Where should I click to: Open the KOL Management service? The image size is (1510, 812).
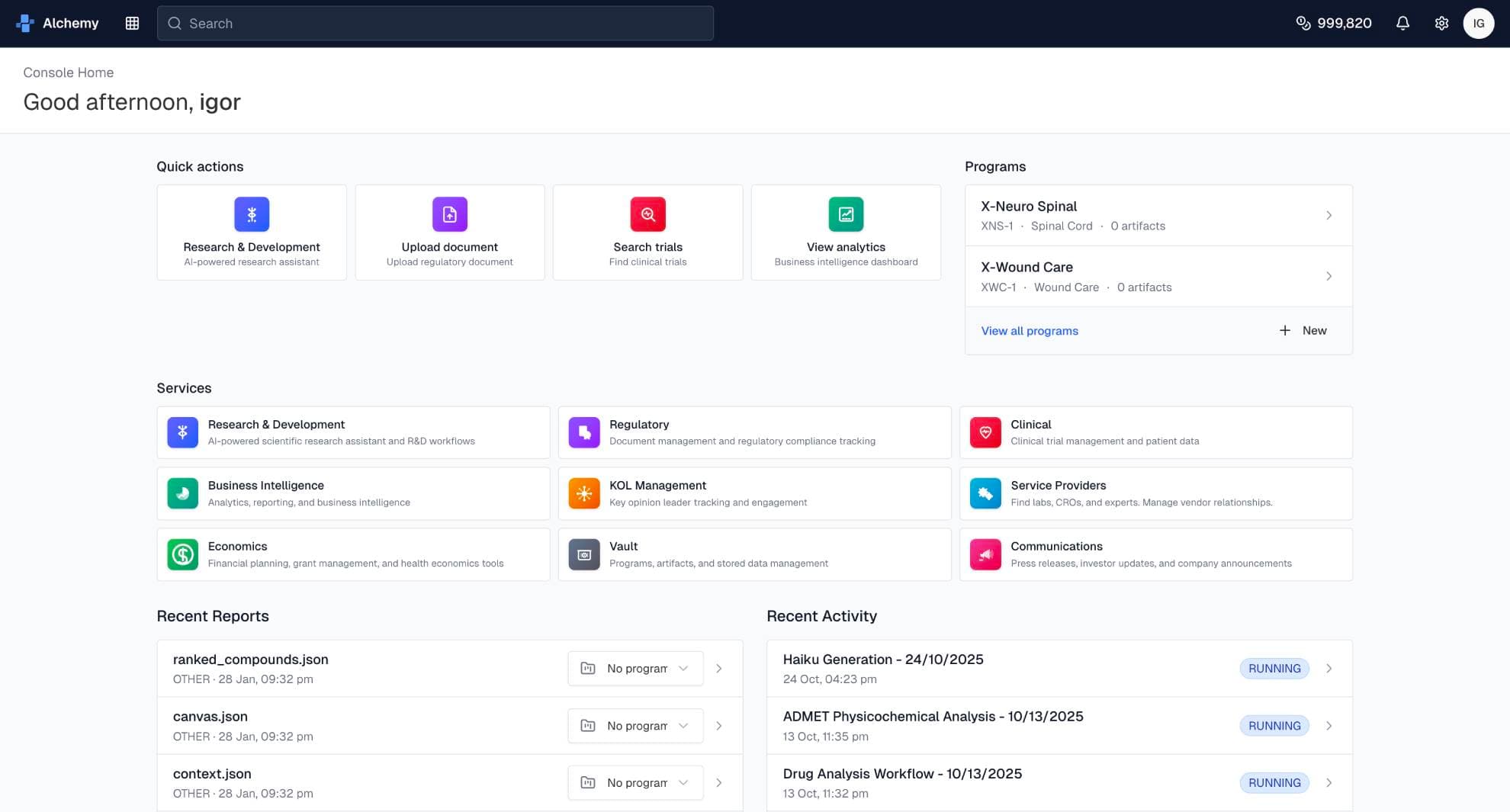tap(753, 493)
